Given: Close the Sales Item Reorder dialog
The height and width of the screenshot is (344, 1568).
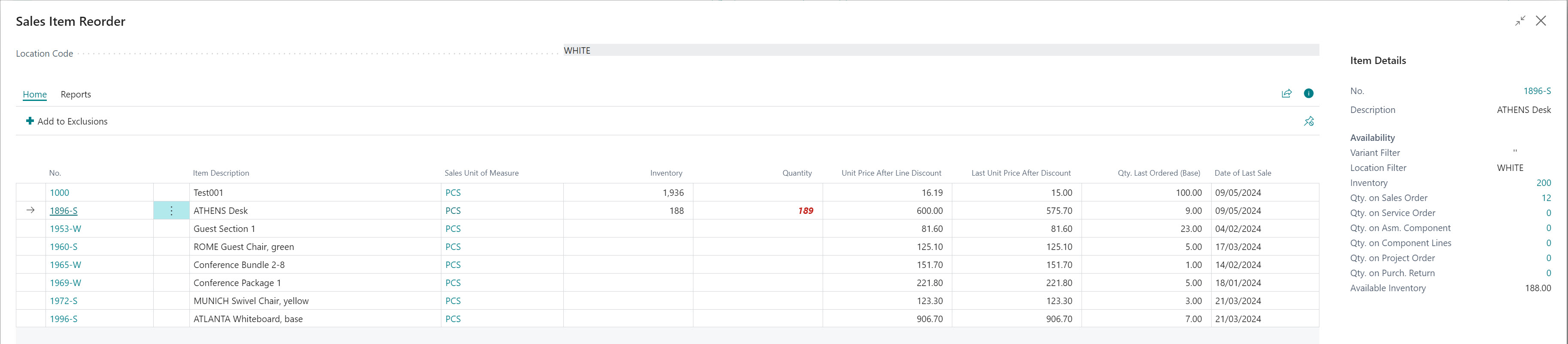Looking at the screenshot, I should coord(1541,21).
